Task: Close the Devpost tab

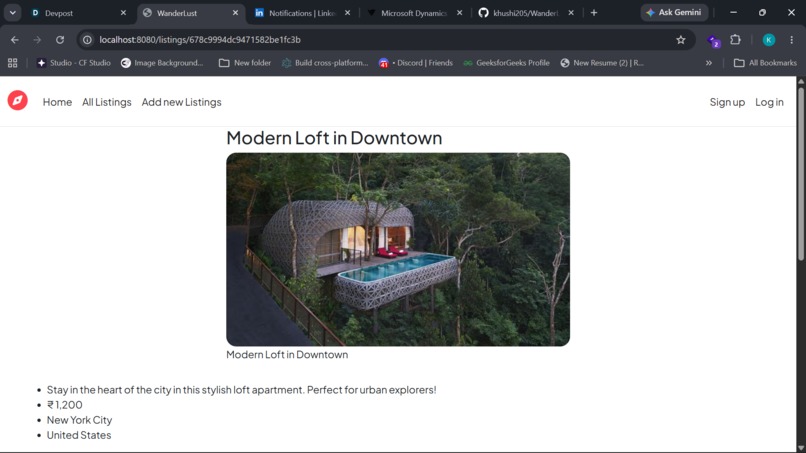Action: (x=123, y=13)
